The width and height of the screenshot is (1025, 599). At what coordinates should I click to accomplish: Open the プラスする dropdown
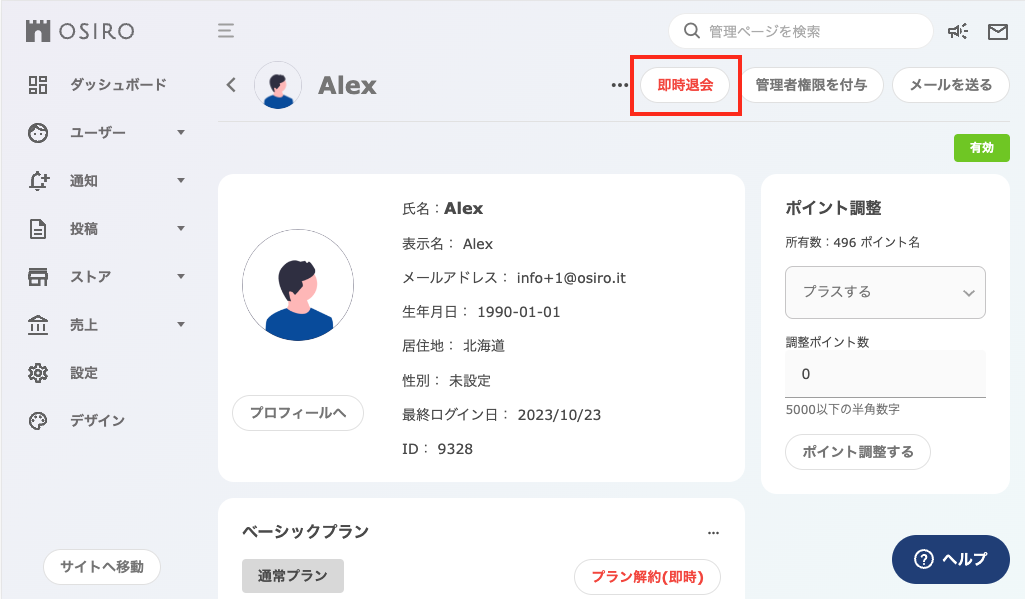tap(885, 292)
